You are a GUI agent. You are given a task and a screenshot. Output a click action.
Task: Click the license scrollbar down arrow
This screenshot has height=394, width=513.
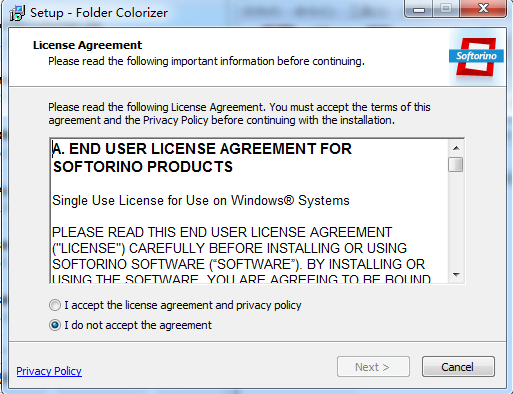(456, 275)
